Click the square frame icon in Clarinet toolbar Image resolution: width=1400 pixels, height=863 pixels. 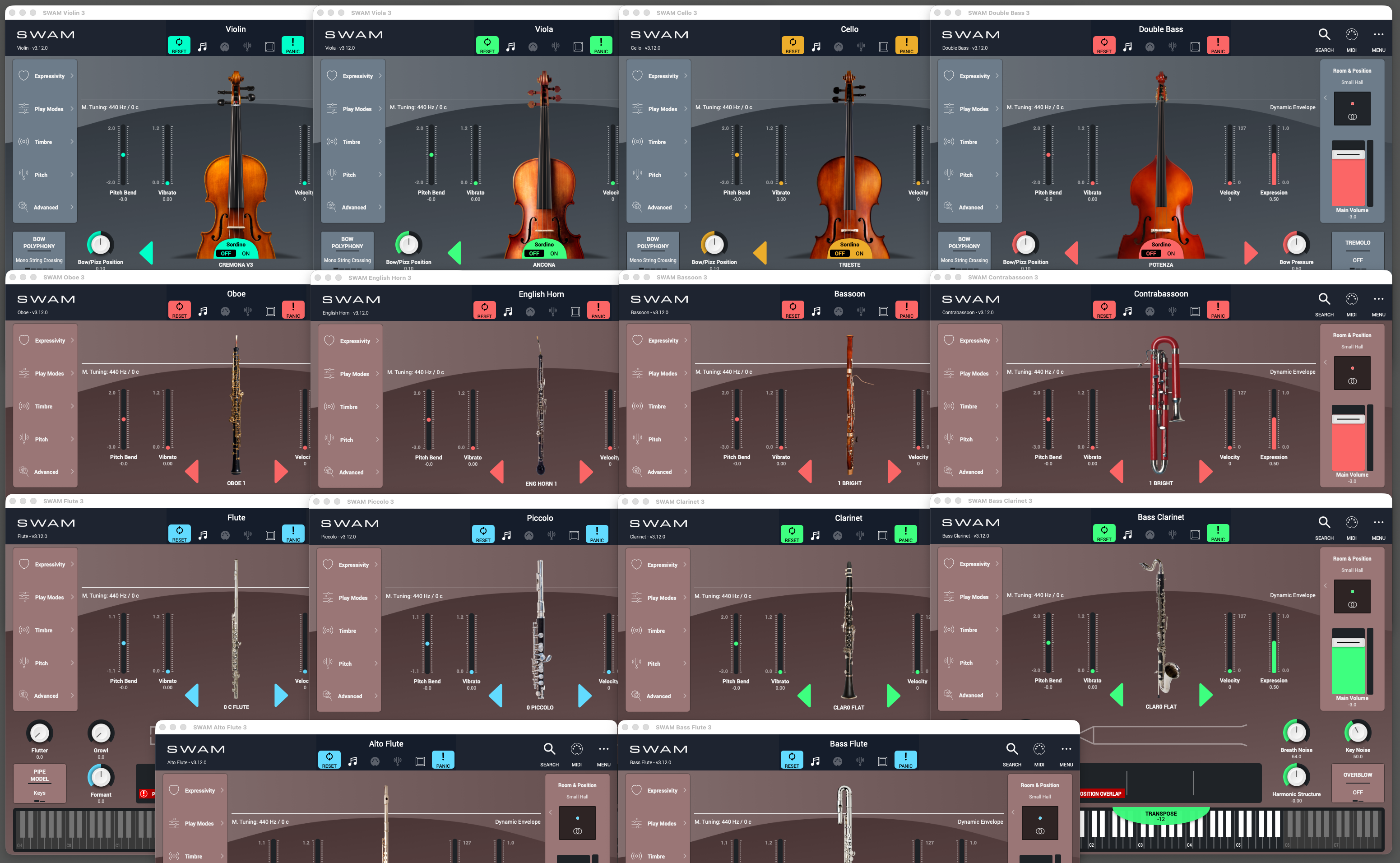[x=883, y=535]
